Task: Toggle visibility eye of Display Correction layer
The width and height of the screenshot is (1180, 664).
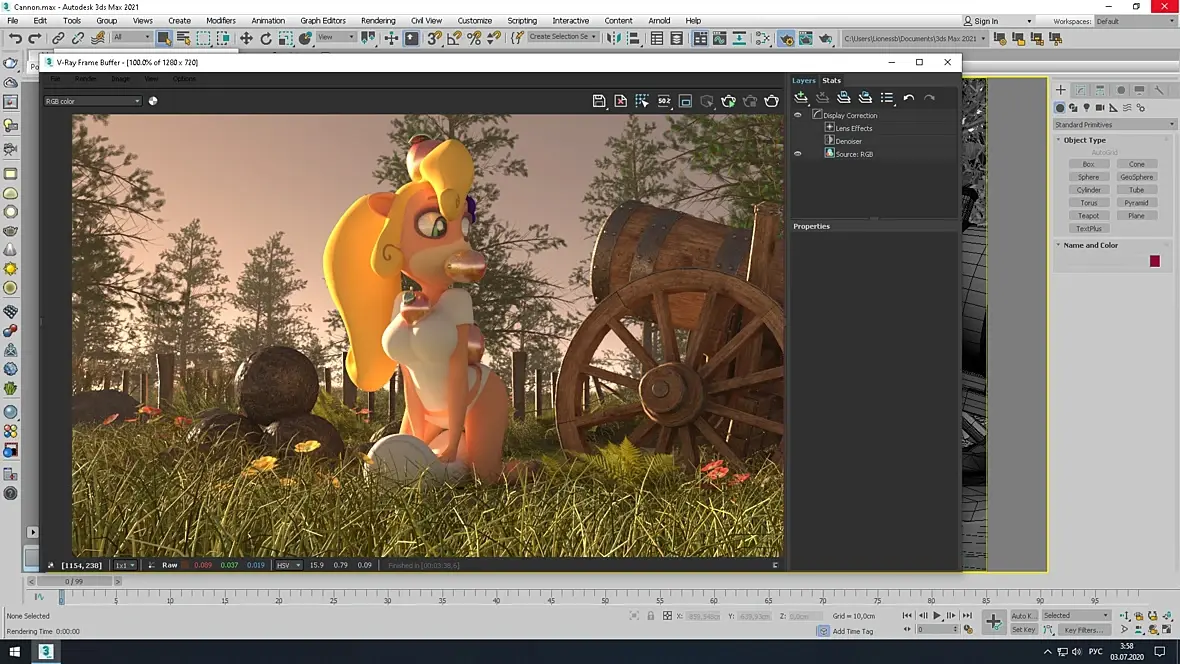Action: 798,116
